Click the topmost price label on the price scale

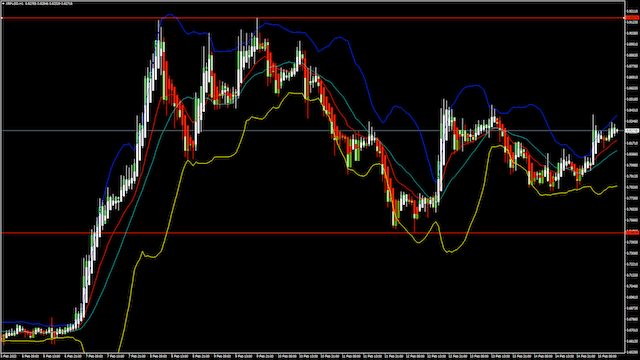pos(632,11)
